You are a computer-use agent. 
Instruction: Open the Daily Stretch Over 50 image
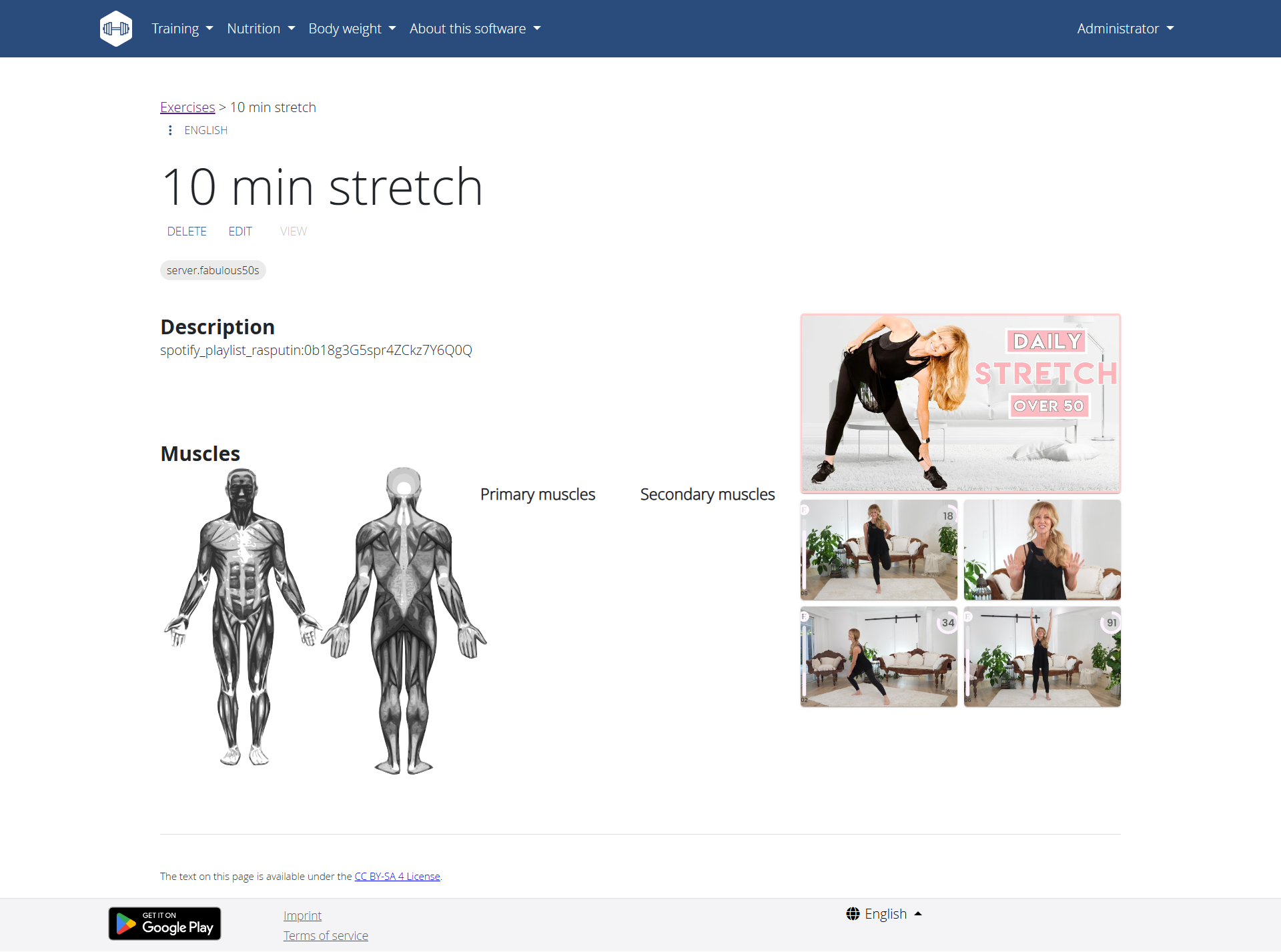click(x=960, y=403)
